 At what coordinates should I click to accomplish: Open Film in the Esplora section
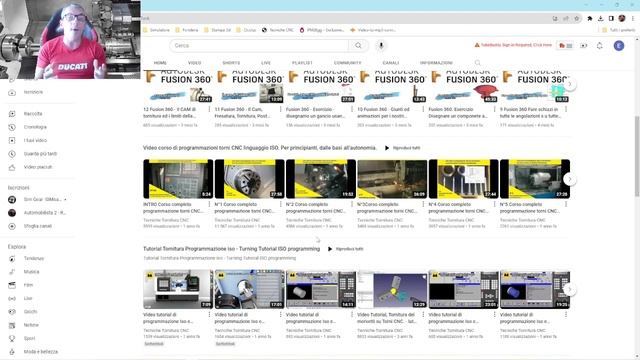(28, 285)
